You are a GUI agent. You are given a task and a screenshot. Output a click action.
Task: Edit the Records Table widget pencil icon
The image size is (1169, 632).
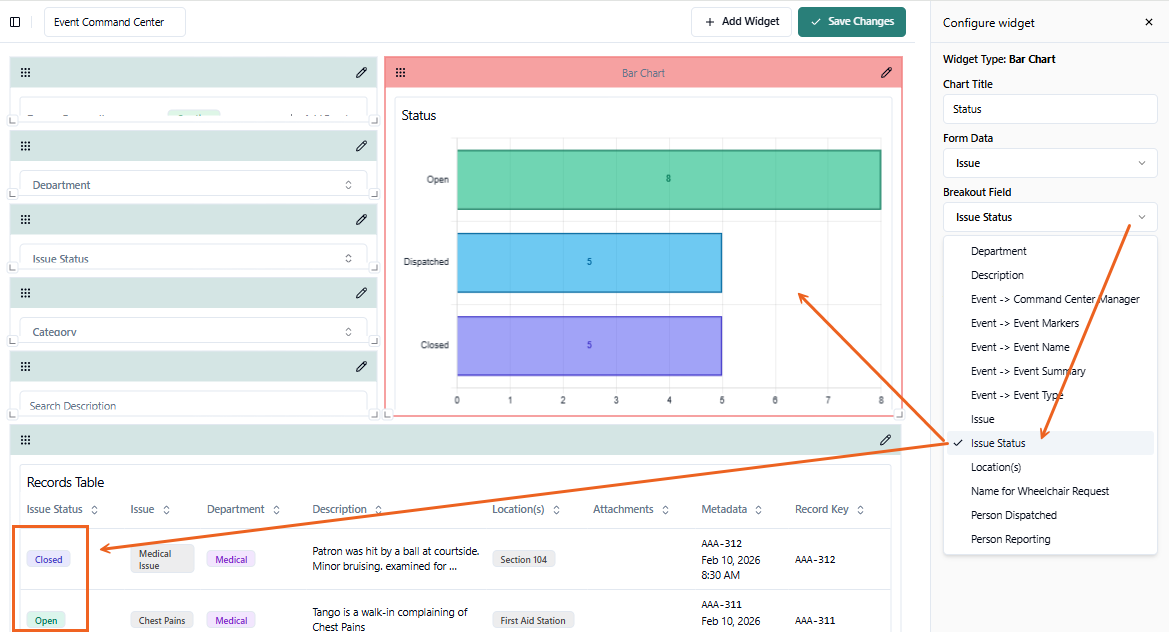pos(885,440)
